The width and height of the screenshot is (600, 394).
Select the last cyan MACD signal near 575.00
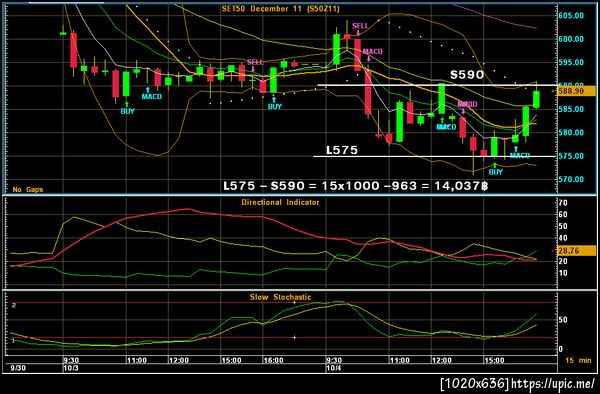coord(520,155)
